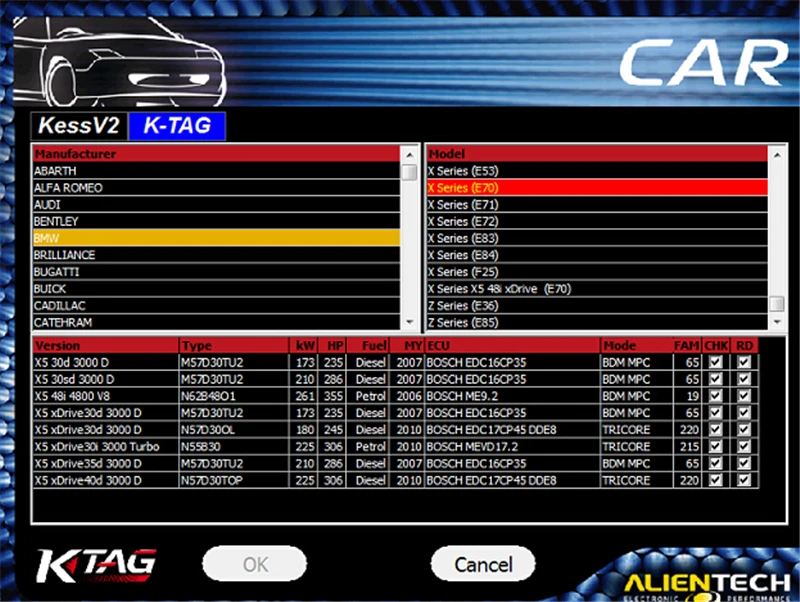Select X Series (E53) model

(597, 170)
